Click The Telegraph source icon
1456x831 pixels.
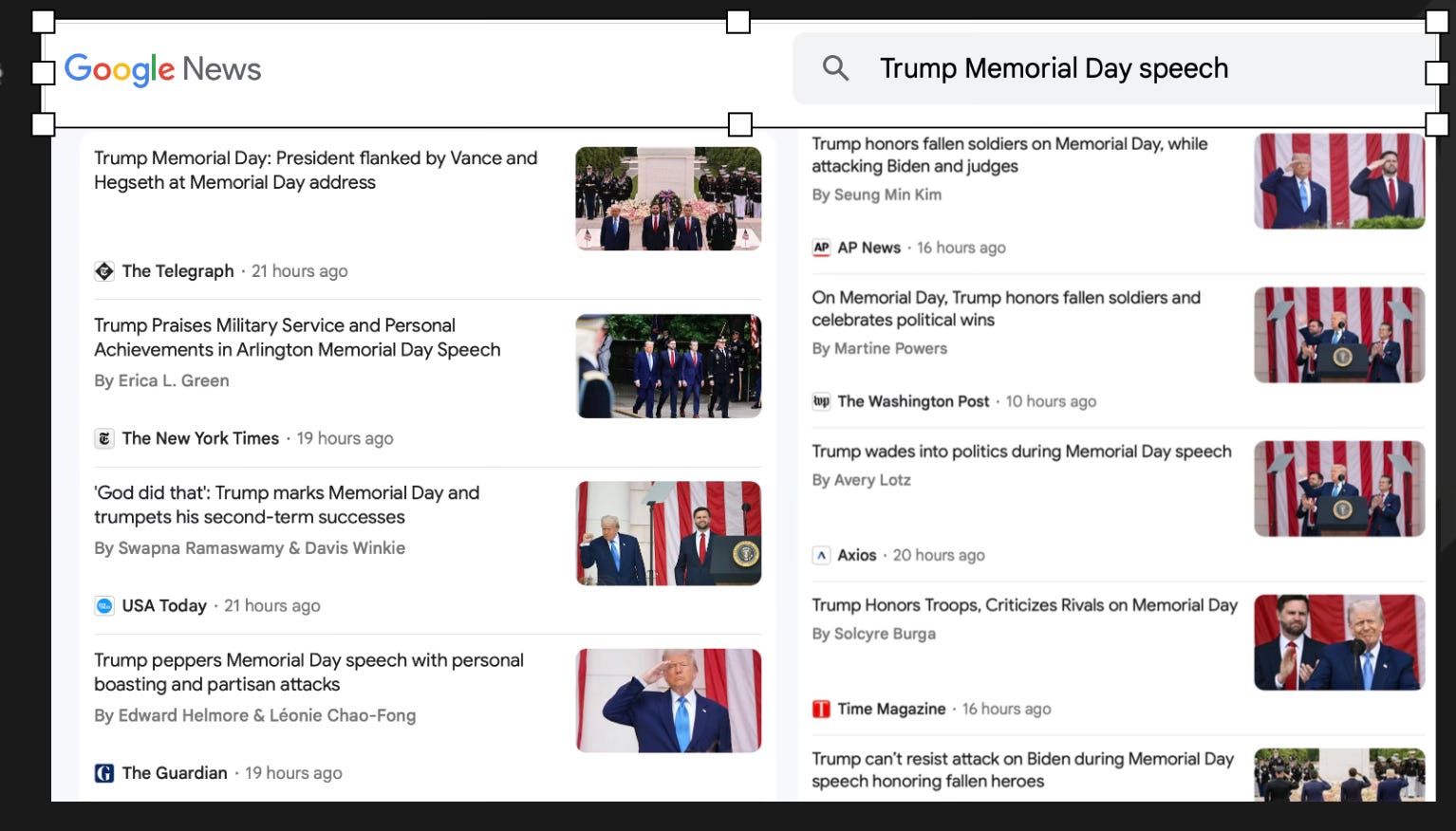(104, 271)
